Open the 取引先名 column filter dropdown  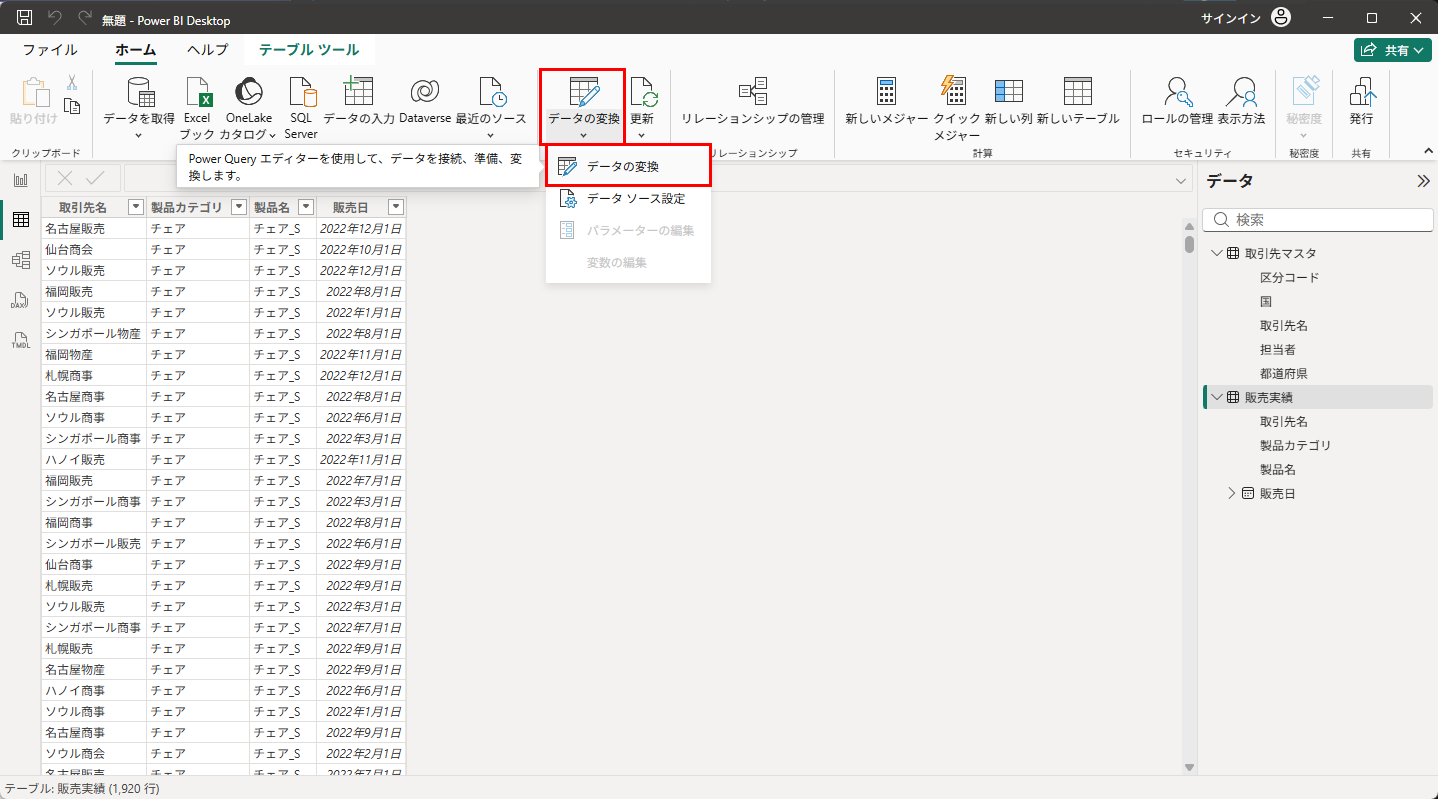click(135, 207)
